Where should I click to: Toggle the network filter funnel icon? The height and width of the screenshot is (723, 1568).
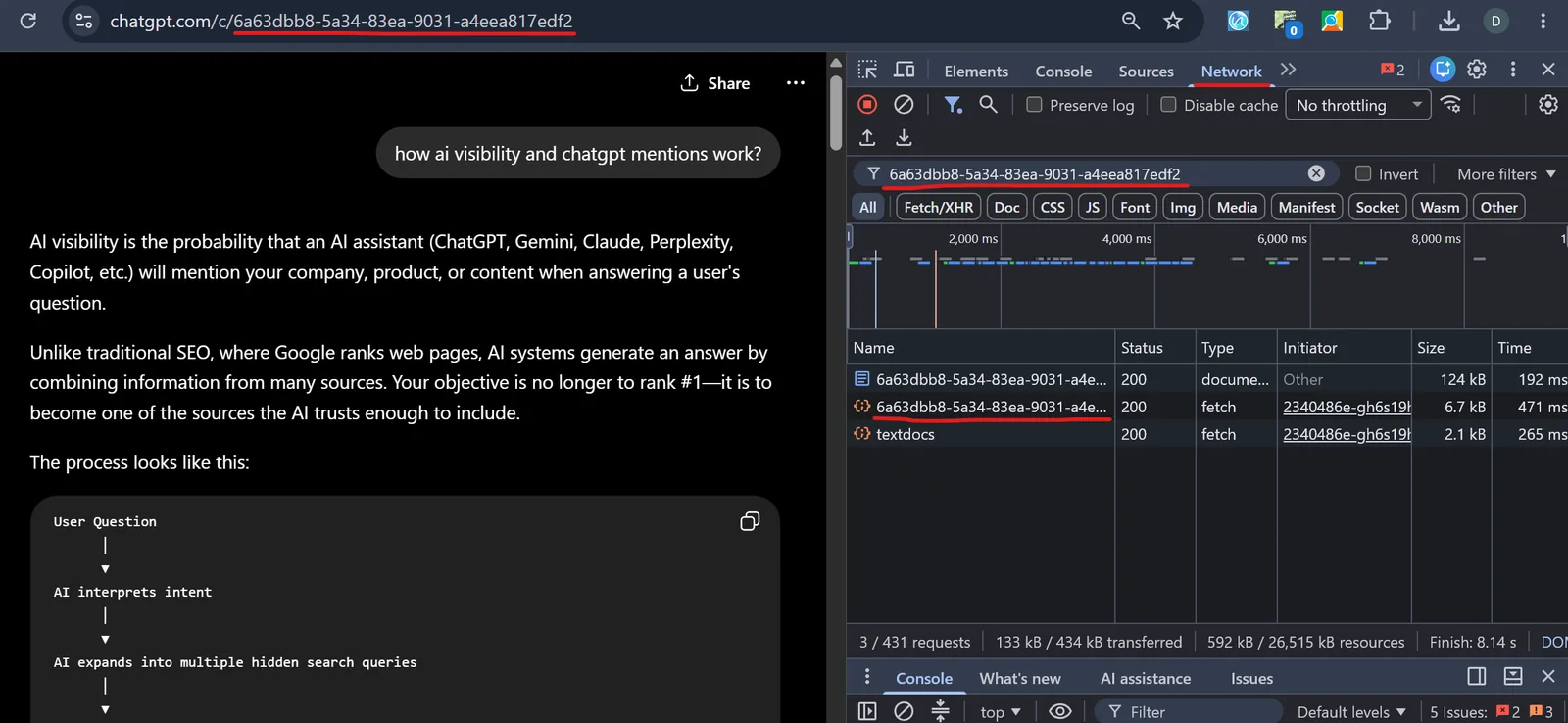coord(953,104)
